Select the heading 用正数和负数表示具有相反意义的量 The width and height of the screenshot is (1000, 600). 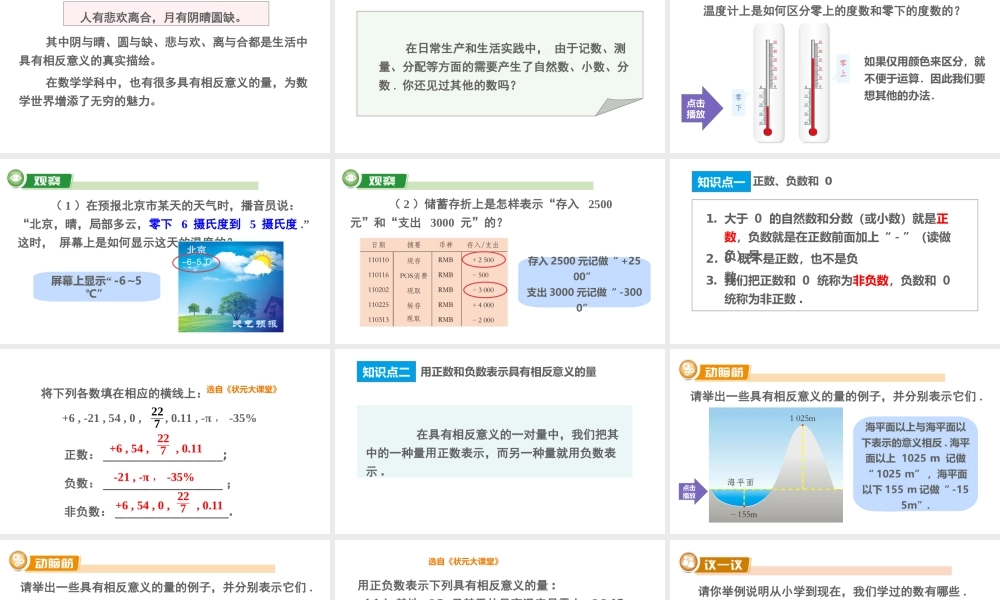click(x=508, y=372)
